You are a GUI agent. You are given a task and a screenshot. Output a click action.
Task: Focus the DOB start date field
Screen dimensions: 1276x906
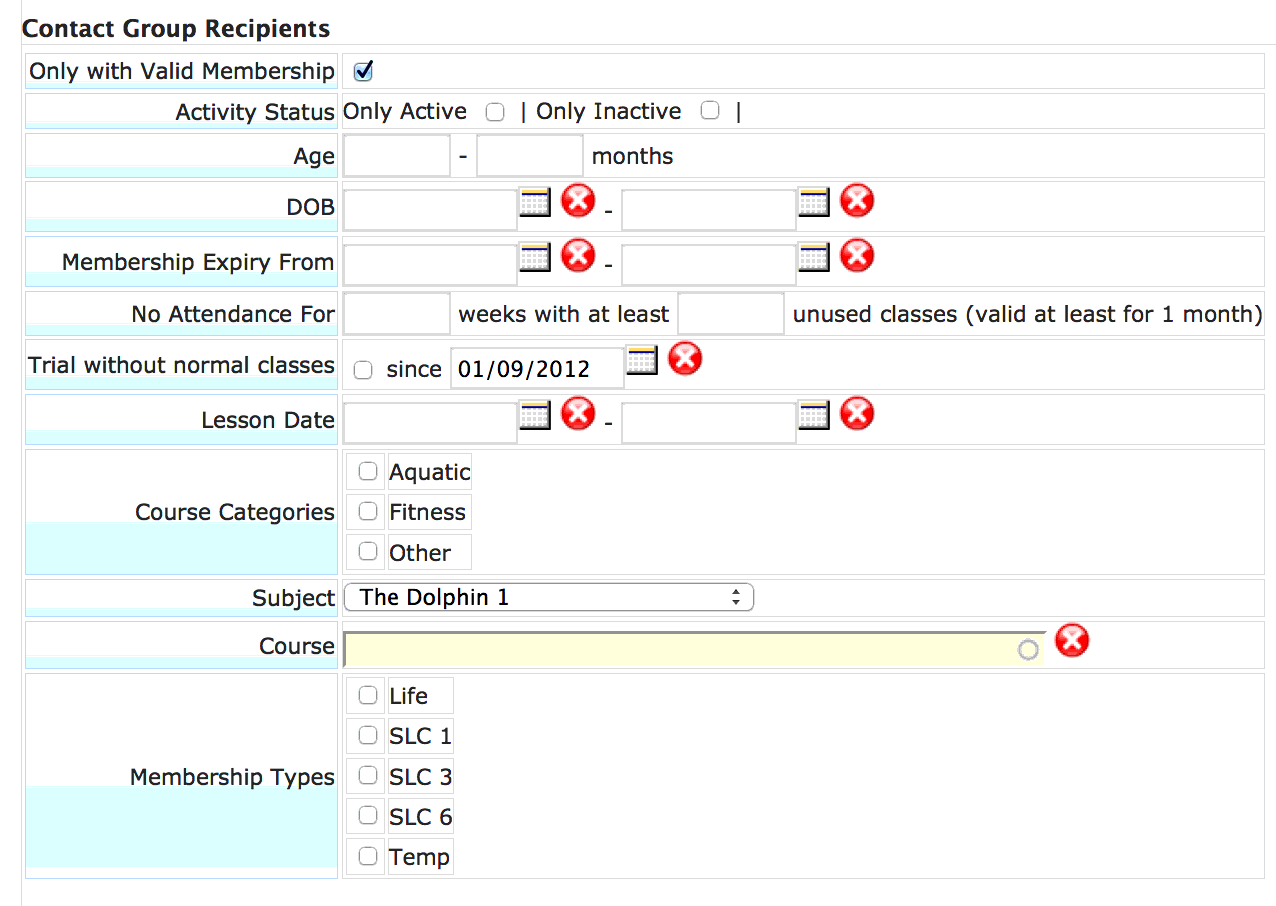click(x=430, y=210)
